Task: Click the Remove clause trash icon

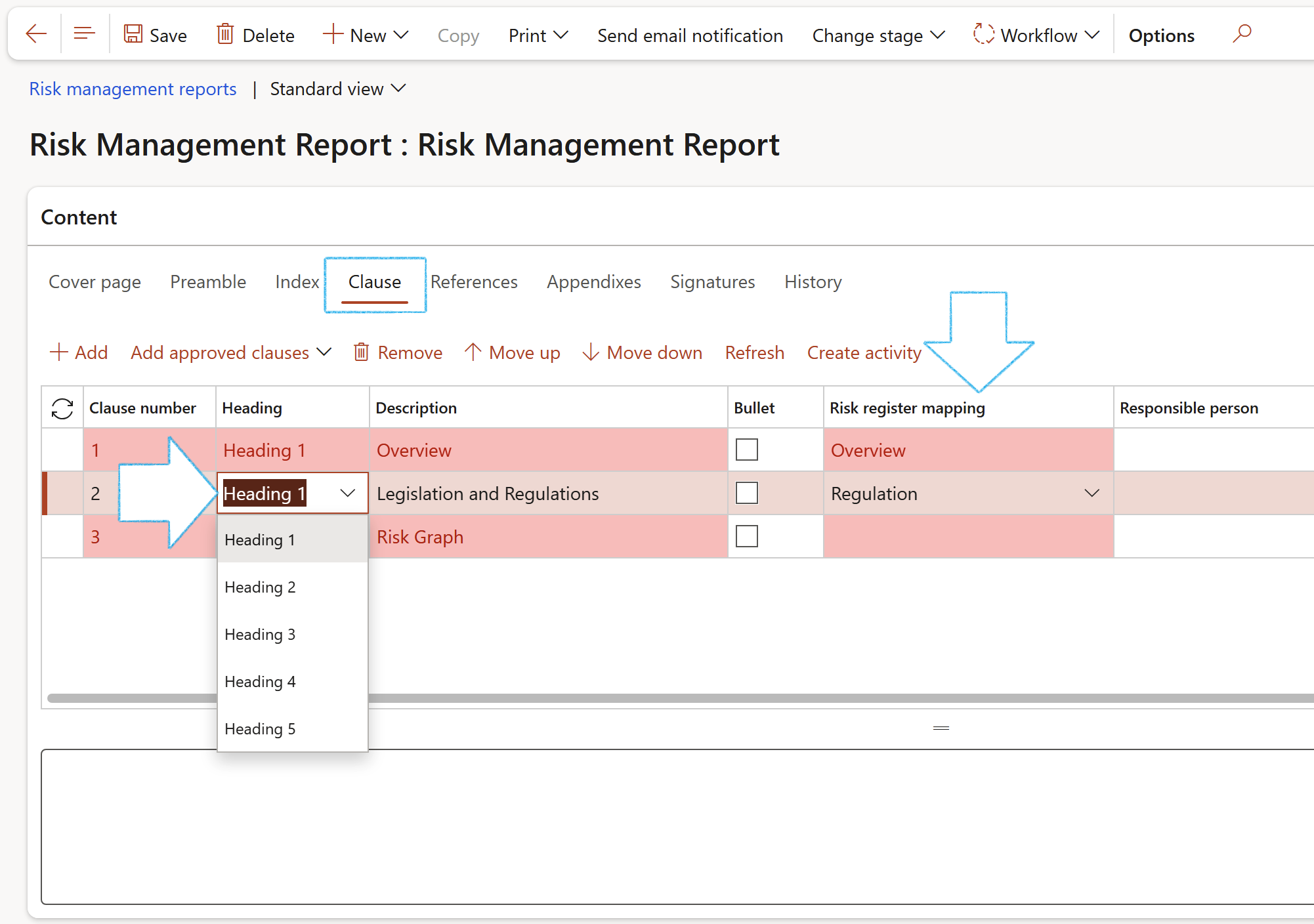Action: (361, 352)
